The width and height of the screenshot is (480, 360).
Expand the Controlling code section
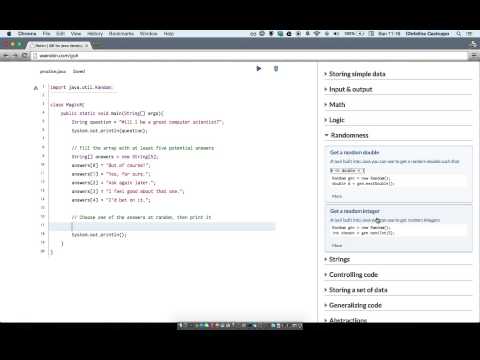[x=353, y=275]
